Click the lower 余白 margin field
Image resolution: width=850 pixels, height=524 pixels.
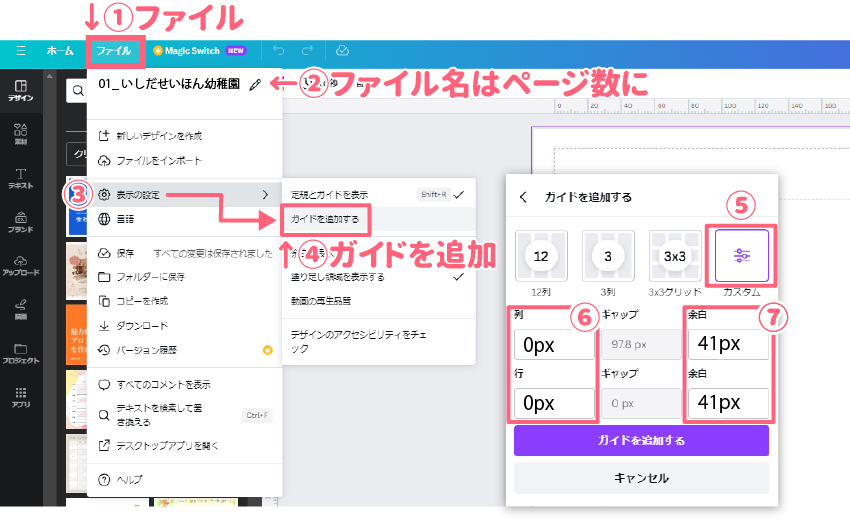coord(729,403)
